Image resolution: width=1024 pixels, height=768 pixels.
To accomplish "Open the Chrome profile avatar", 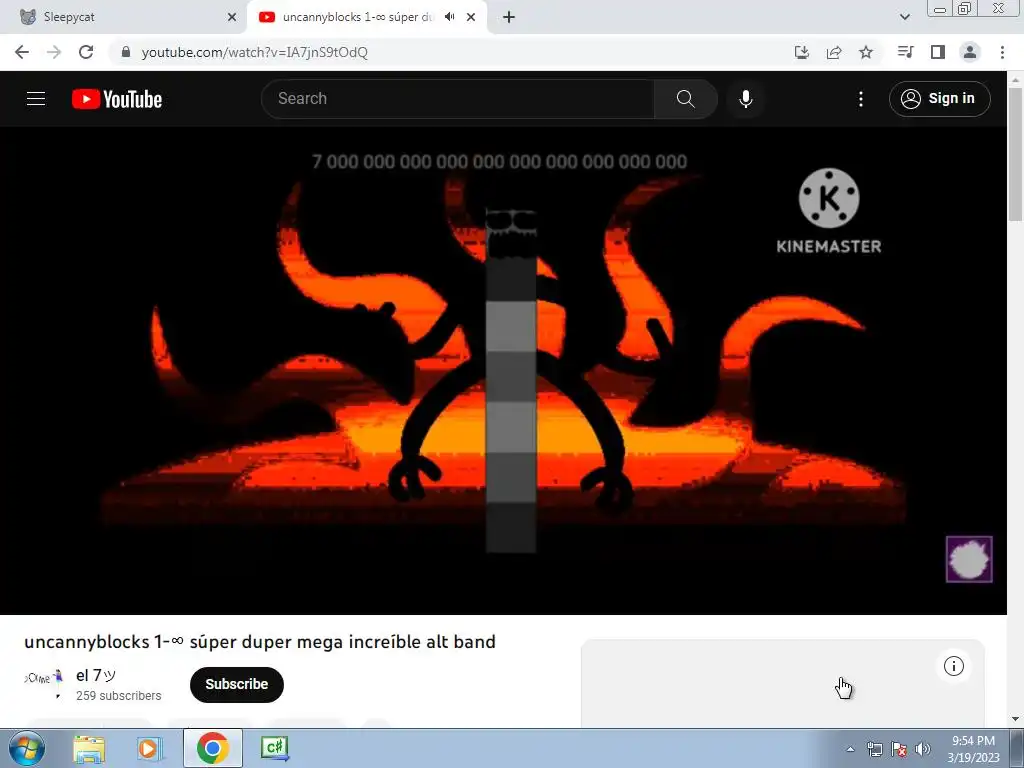I will pyautogui.click(x=970, y=52).
